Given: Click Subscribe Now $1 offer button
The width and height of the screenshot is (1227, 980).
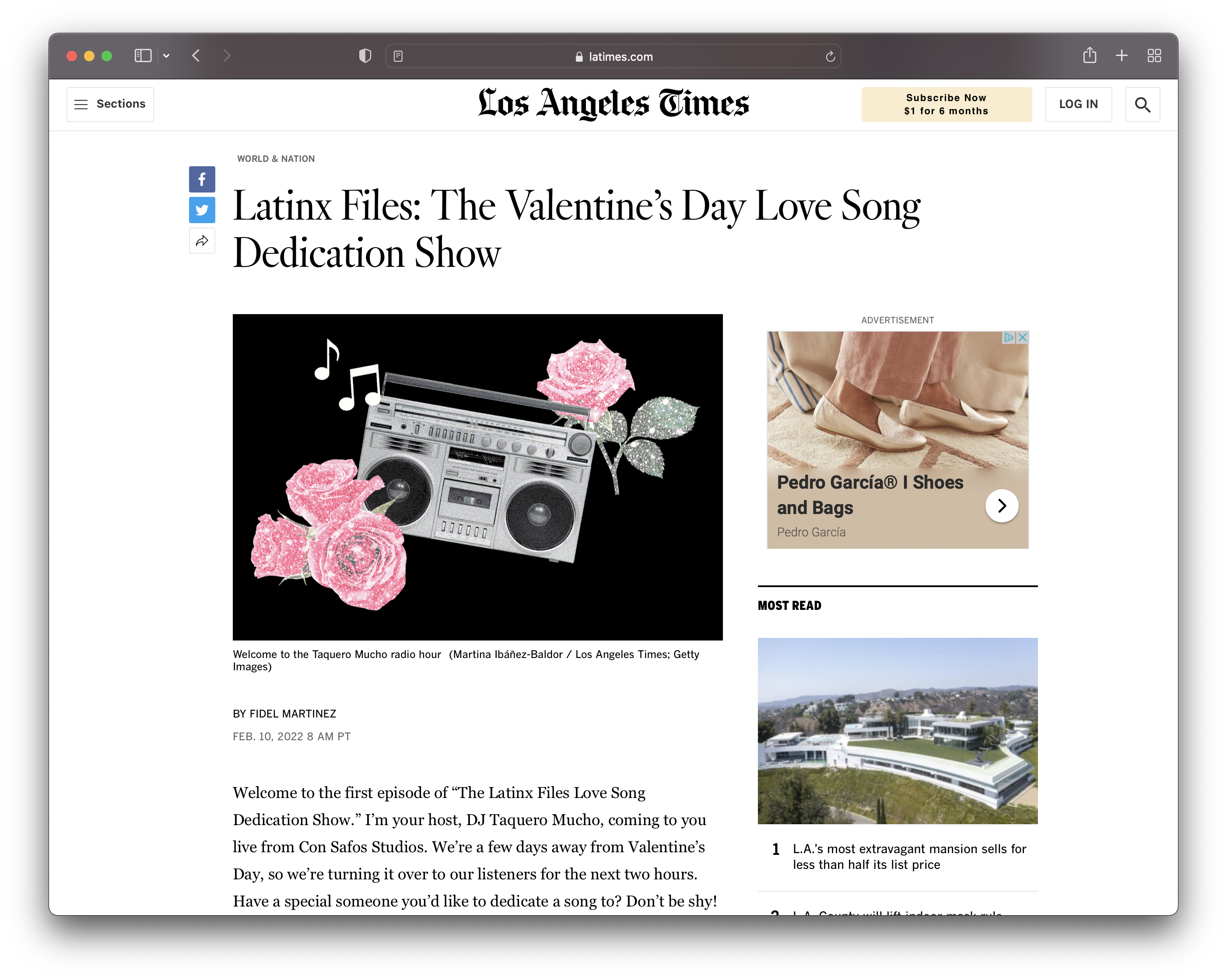Looking at the screenshot, I should coord(946,104).
